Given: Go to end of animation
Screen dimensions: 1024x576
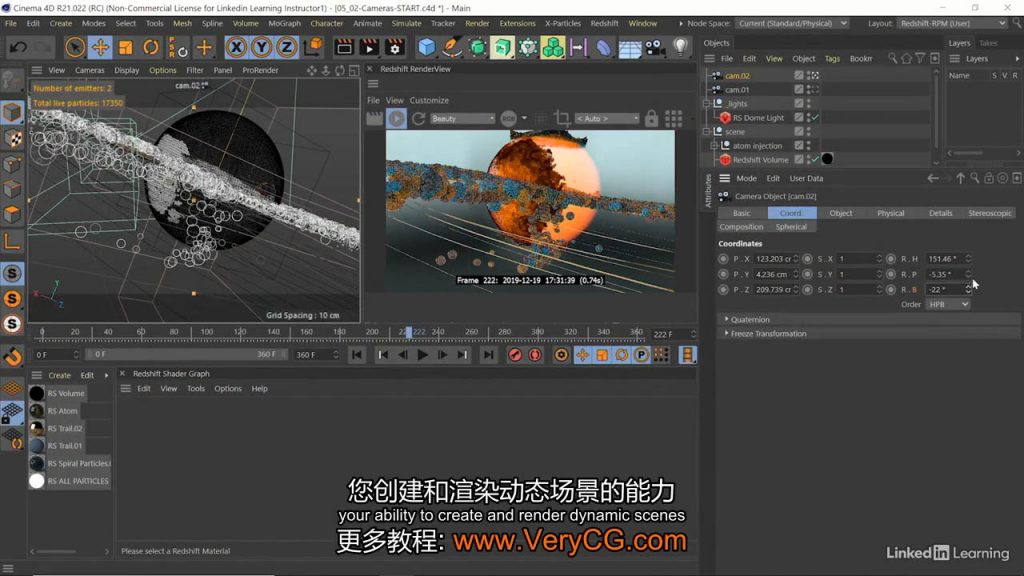Looking at the screenshot, I should pyautogui.click(x=488, y=355).
